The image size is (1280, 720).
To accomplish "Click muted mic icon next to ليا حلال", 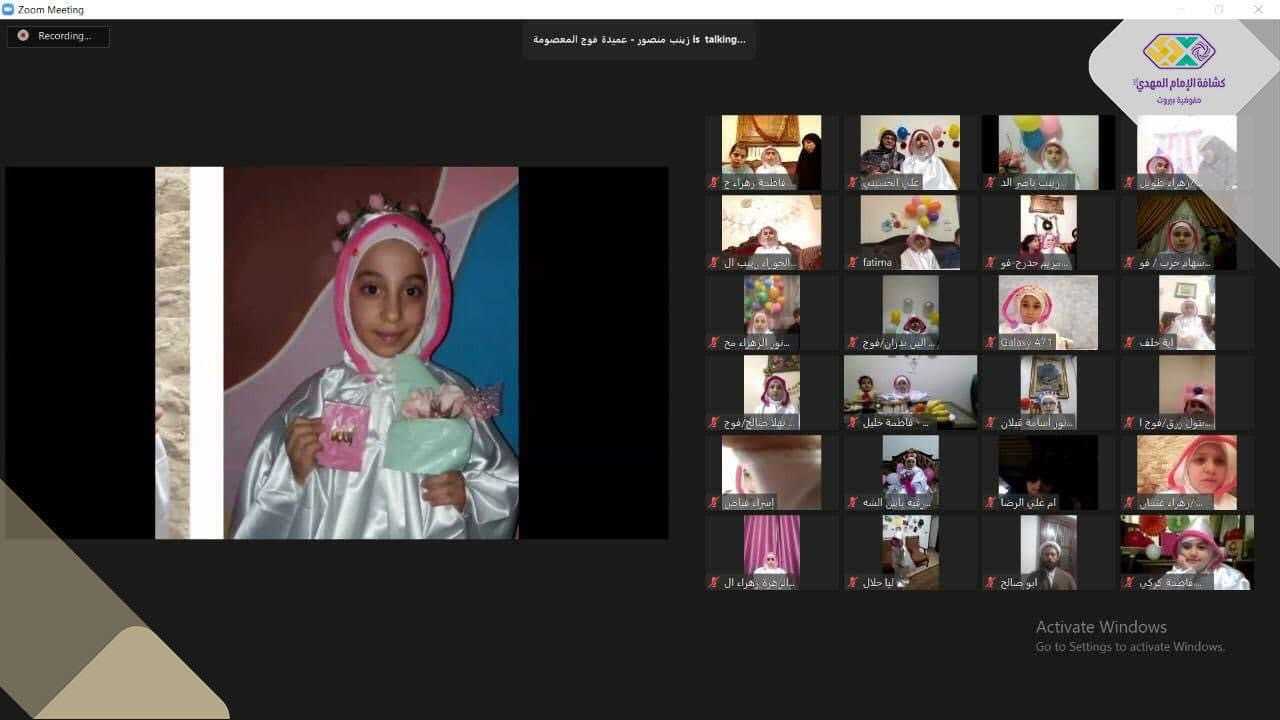I will [852, 582].
